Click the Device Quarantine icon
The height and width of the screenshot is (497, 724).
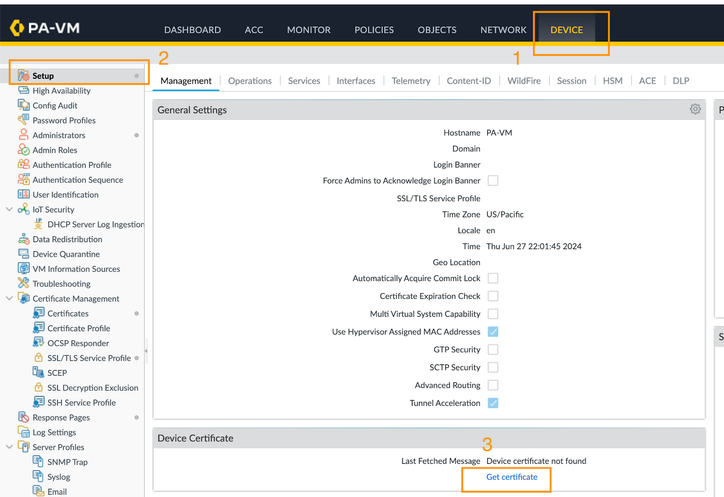click(24, 254)
